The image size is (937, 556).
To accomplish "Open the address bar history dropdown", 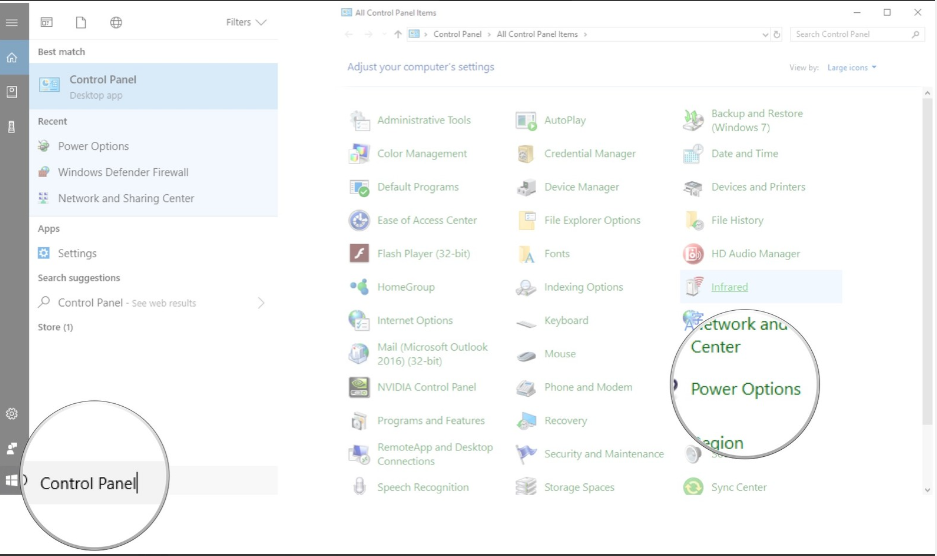I will (x=765, y=34).
